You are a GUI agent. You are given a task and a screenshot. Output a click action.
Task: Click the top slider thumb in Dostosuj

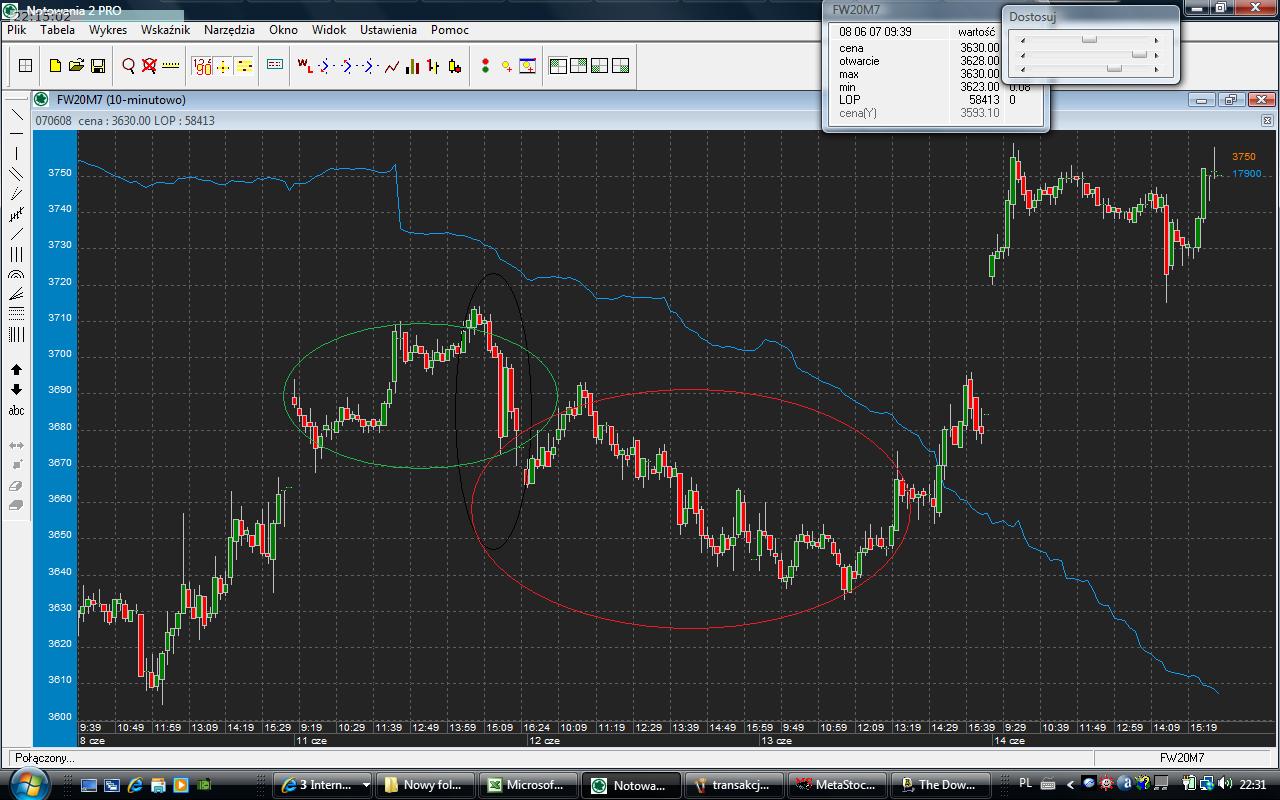pyautogui.click(x=1089, y=40)
